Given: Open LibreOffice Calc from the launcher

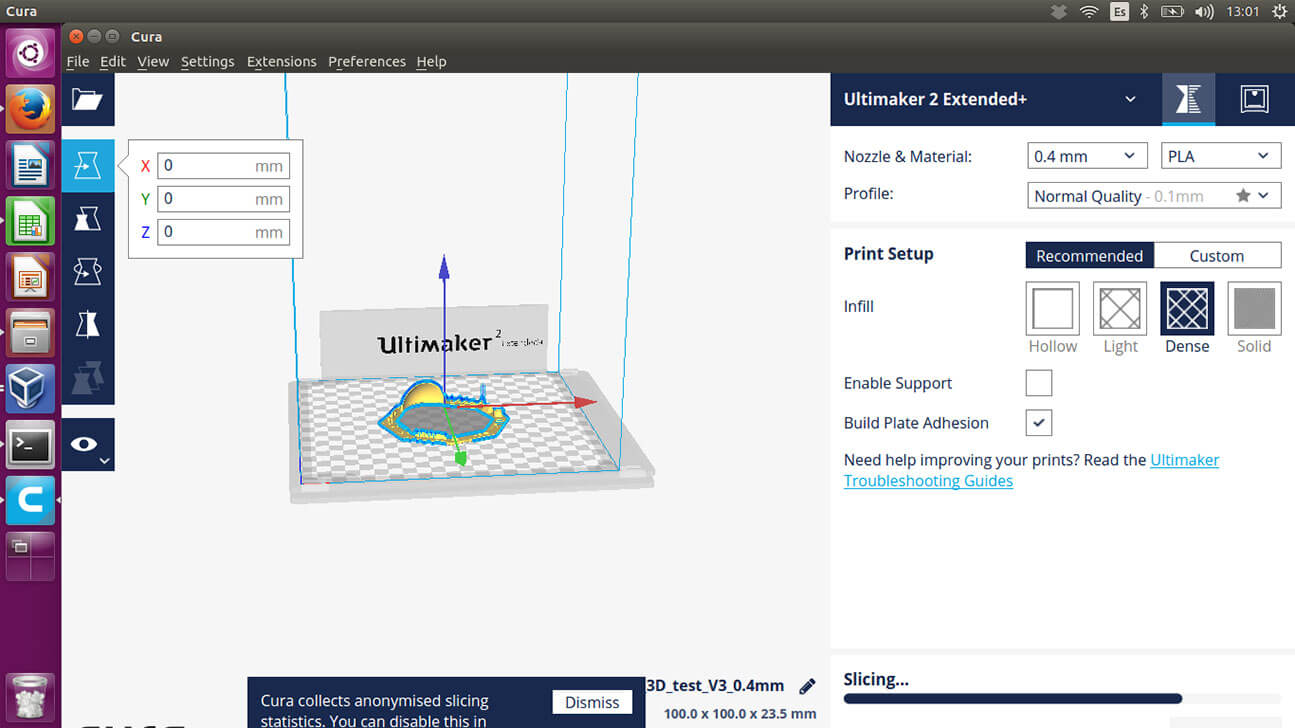Looking at the screenshot, I should point(31,220).
